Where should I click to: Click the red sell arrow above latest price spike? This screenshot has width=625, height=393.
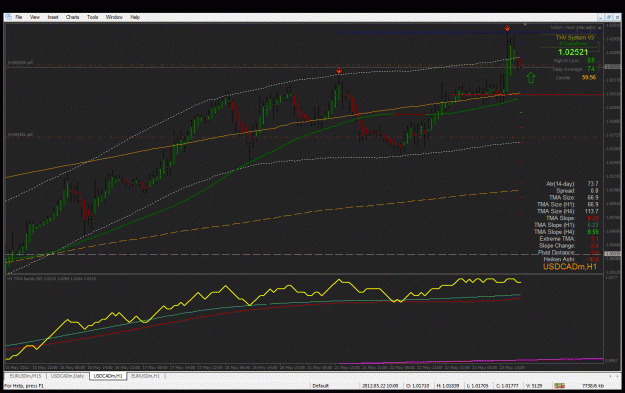(507, 28)
